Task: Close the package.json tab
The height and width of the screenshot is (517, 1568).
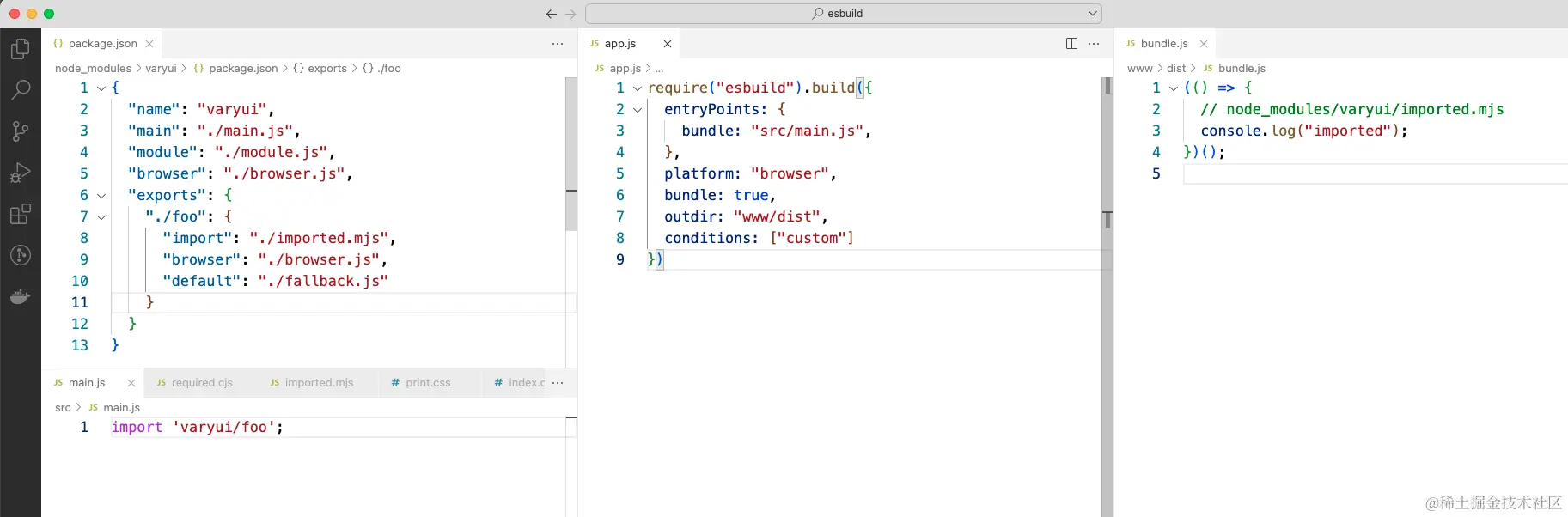Action: pos(149,44)
